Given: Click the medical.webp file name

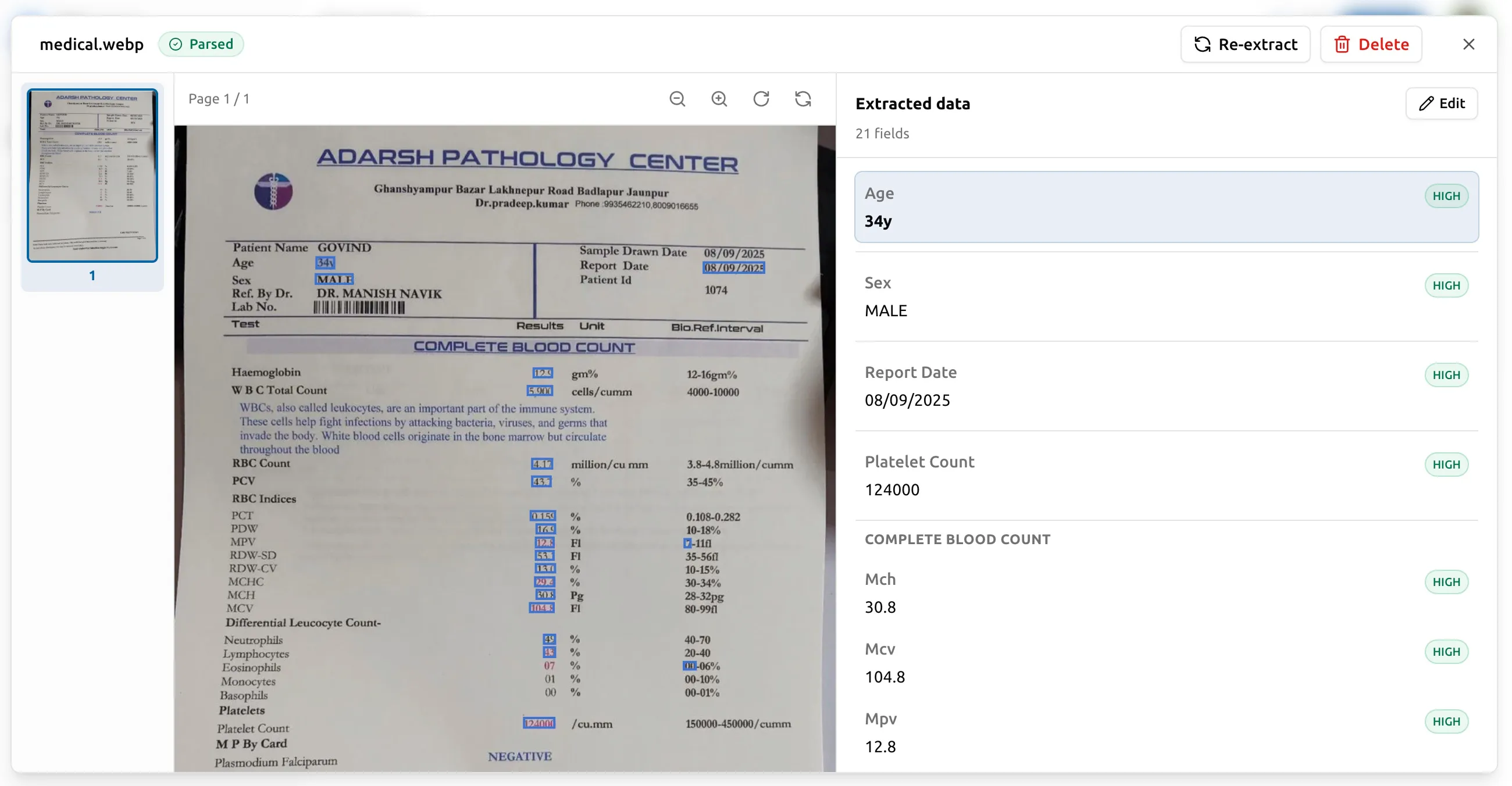Looking at the screenshot, I should pos(91,44).
